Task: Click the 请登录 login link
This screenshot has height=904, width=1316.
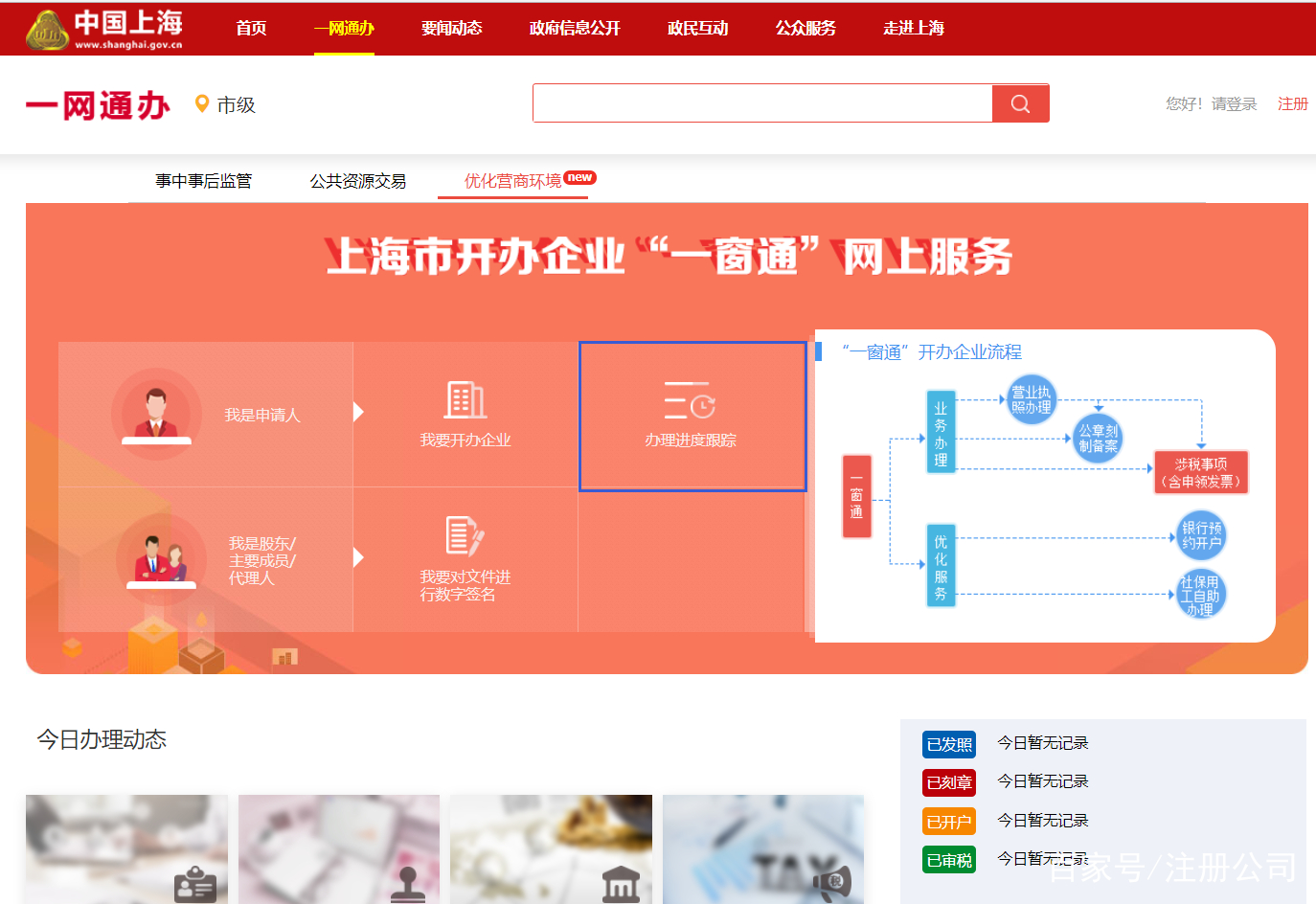Action: [x=1233, y=102]
